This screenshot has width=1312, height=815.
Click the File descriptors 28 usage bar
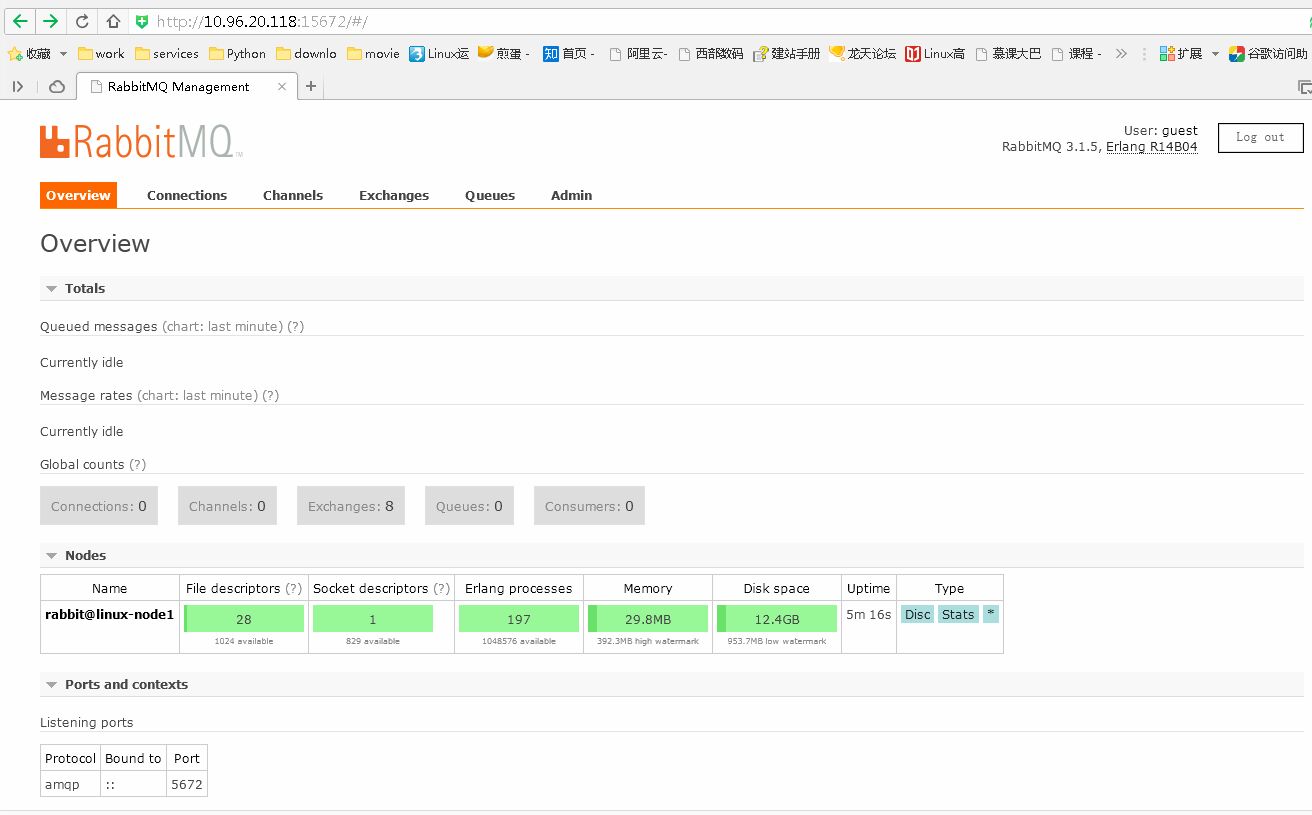click(244, 619)
